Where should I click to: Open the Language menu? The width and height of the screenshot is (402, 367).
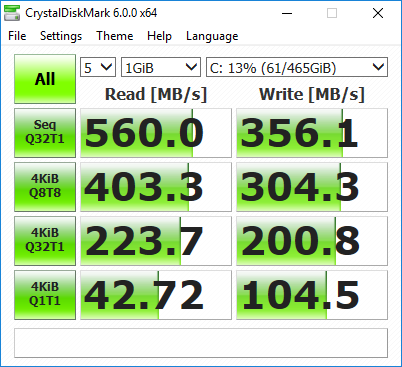tap(212, 36)
